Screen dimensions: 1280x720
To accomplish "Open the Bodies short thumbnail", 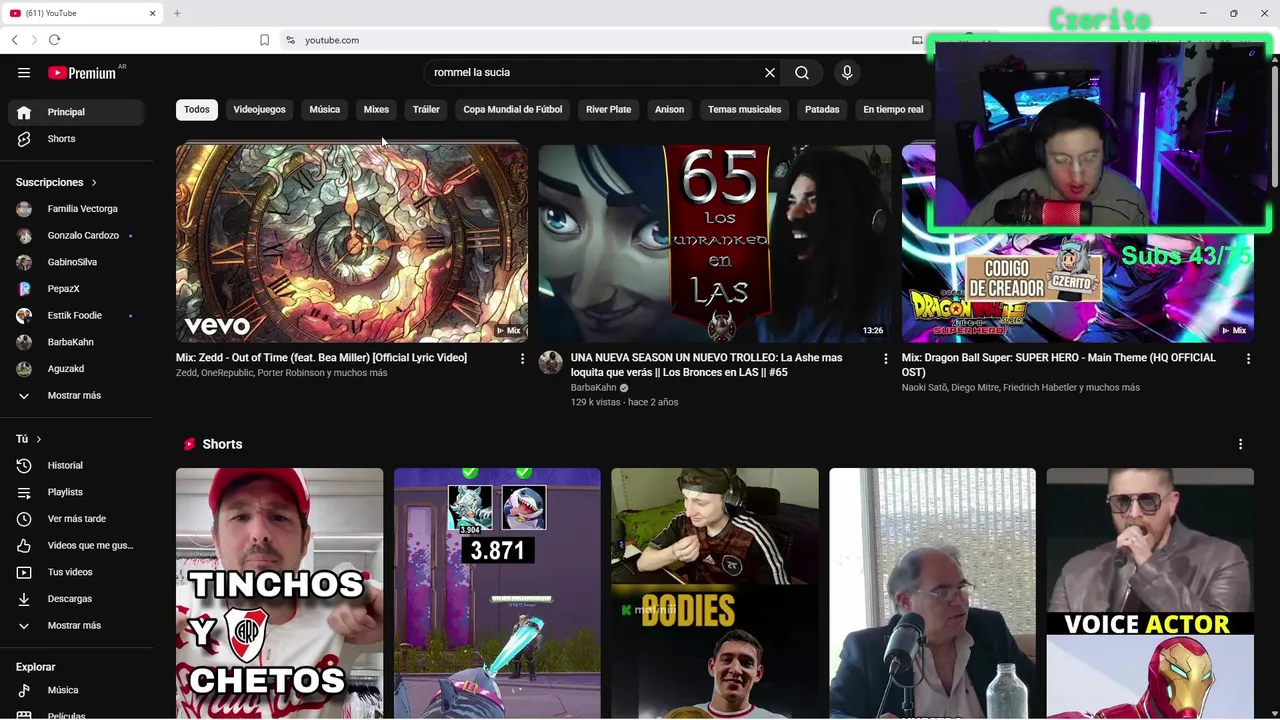I will 715,594.
